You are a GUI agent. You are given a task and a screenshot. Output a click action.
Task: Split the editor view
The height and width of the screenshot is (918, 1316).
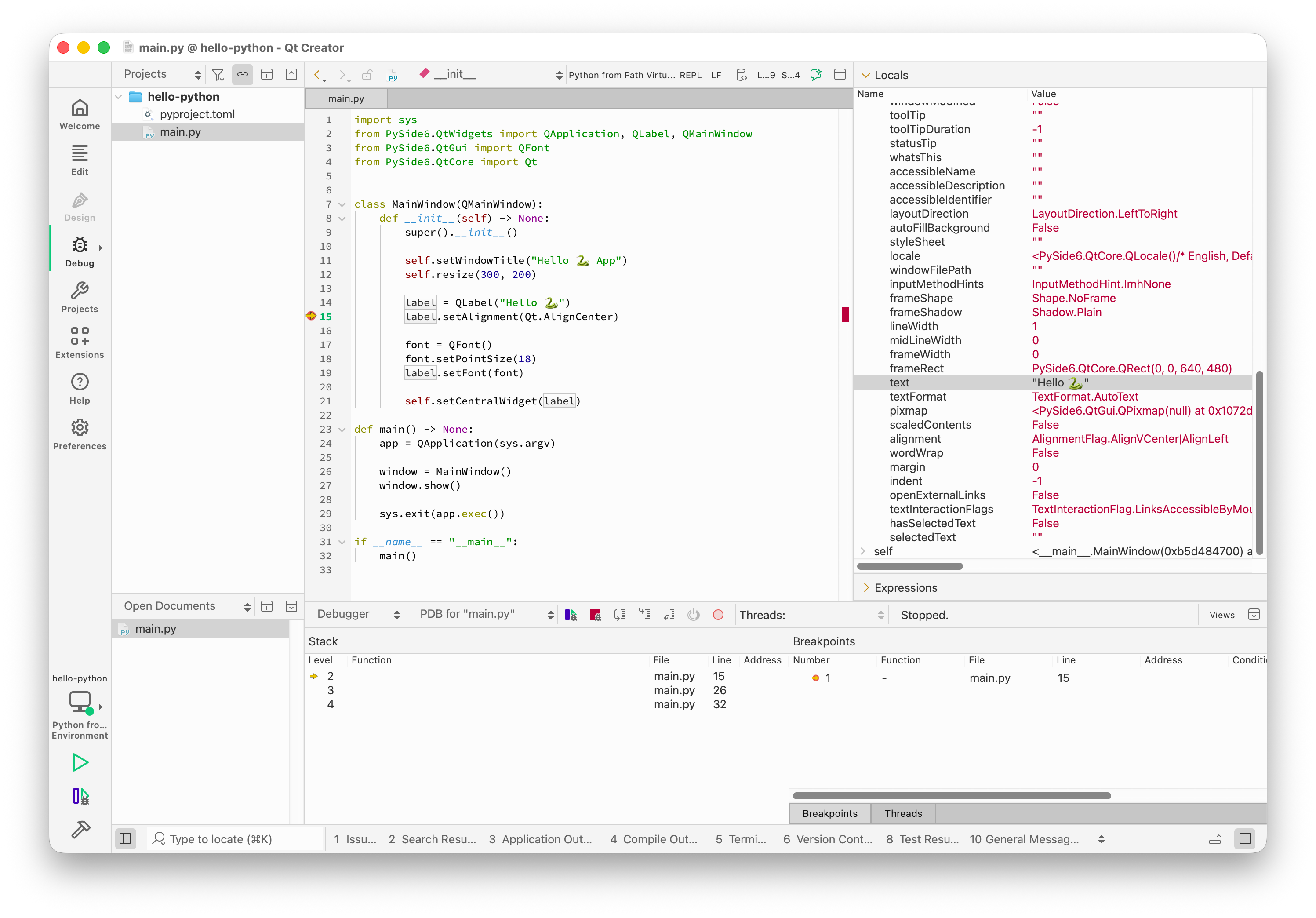(x=840, y=75)
